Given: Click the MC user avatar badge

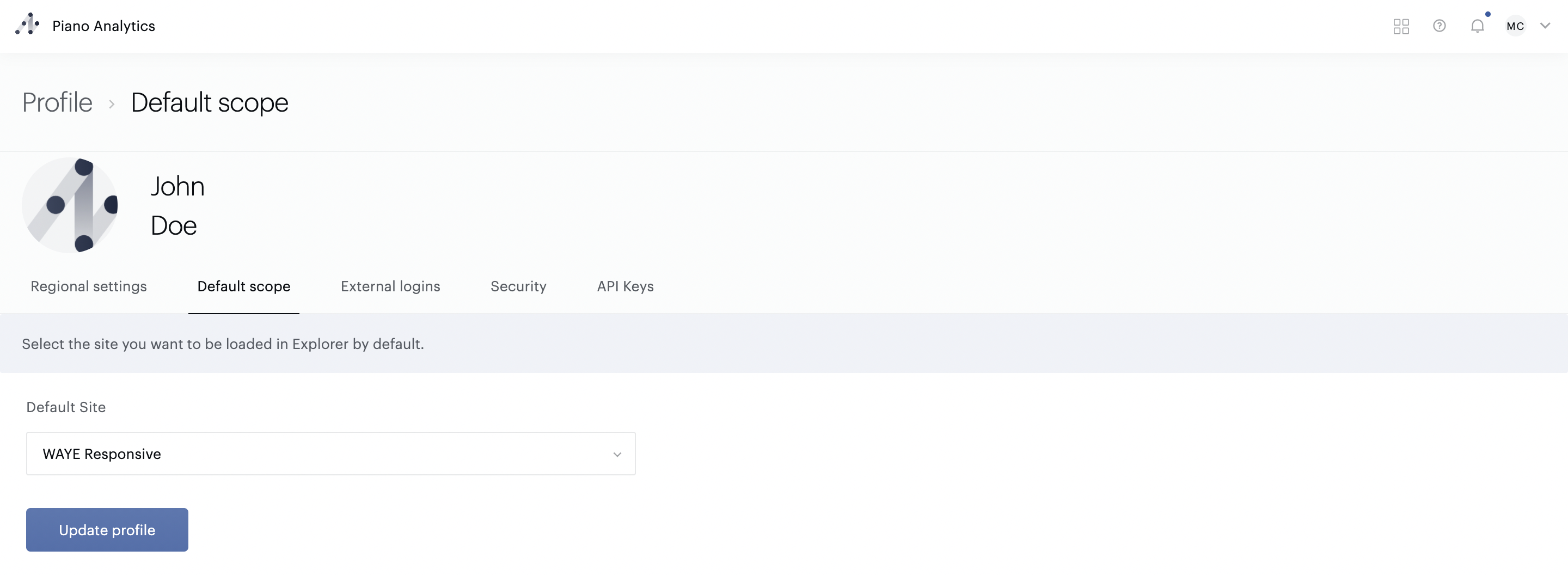Looking at the screenshot, I should 1515,26.
